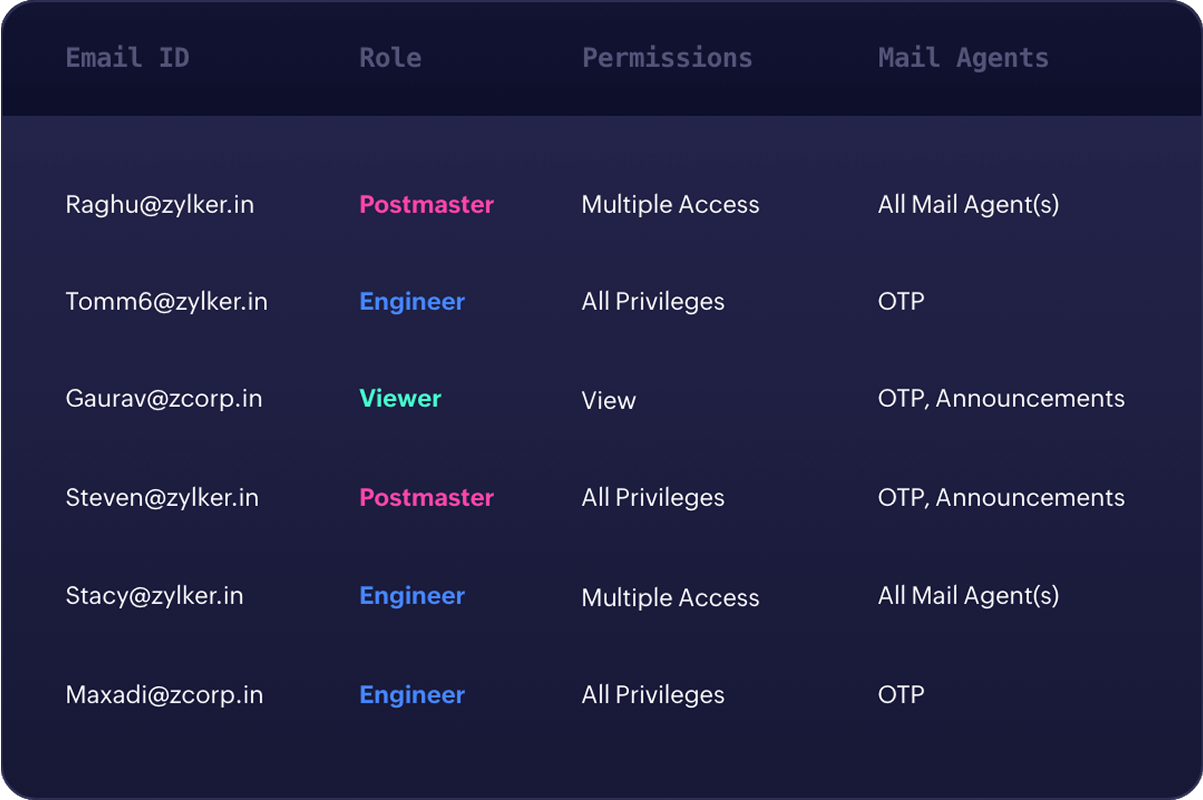Open the Raghu@zylker.in email entry
Screen dimensions: 1203x800
pyautogui.click(x=160, y=205)
